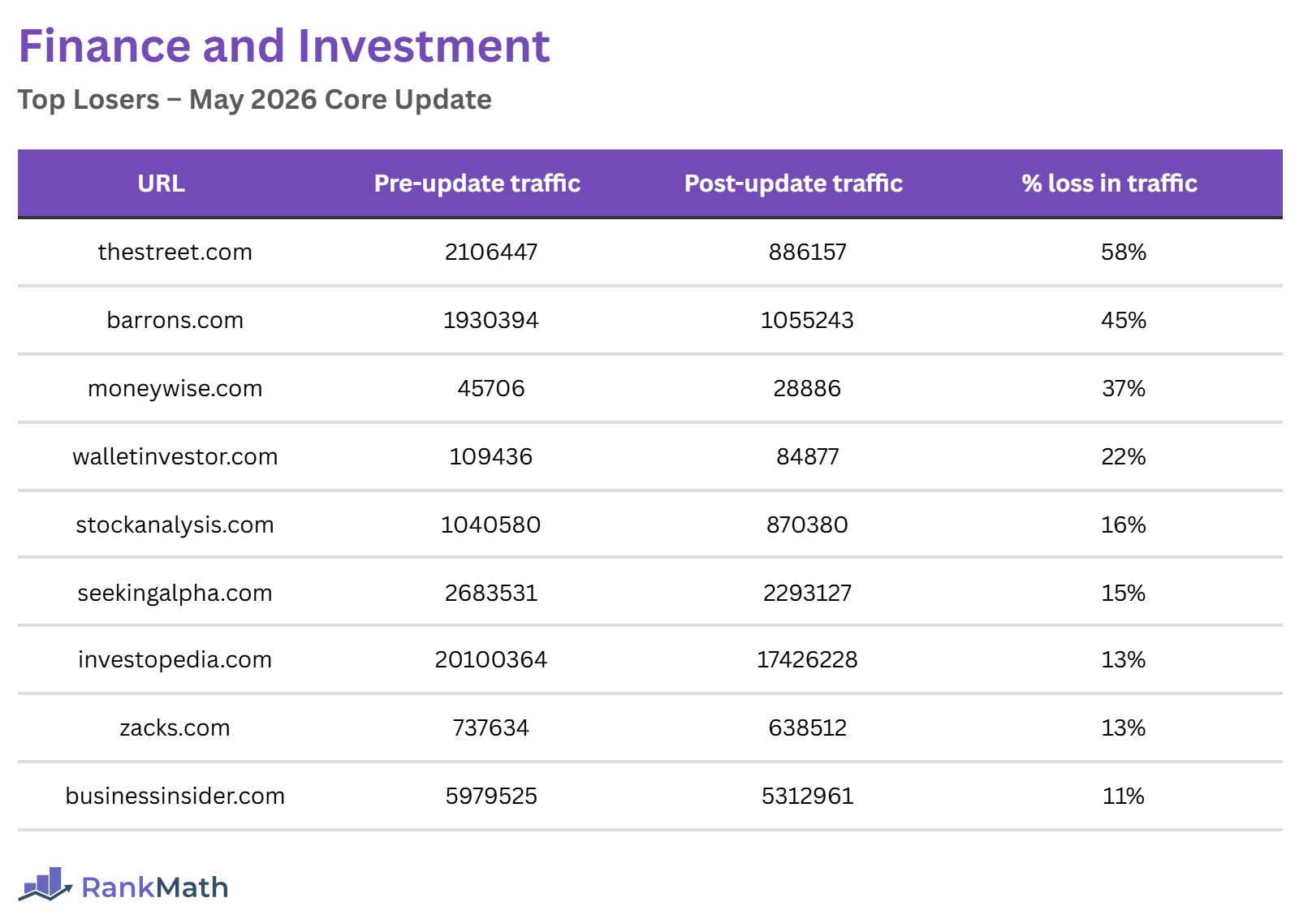The width and height of the screenshot is (1299, 924).
Task: Click pre-update value 1930394
Action: [x=491, y=320]
